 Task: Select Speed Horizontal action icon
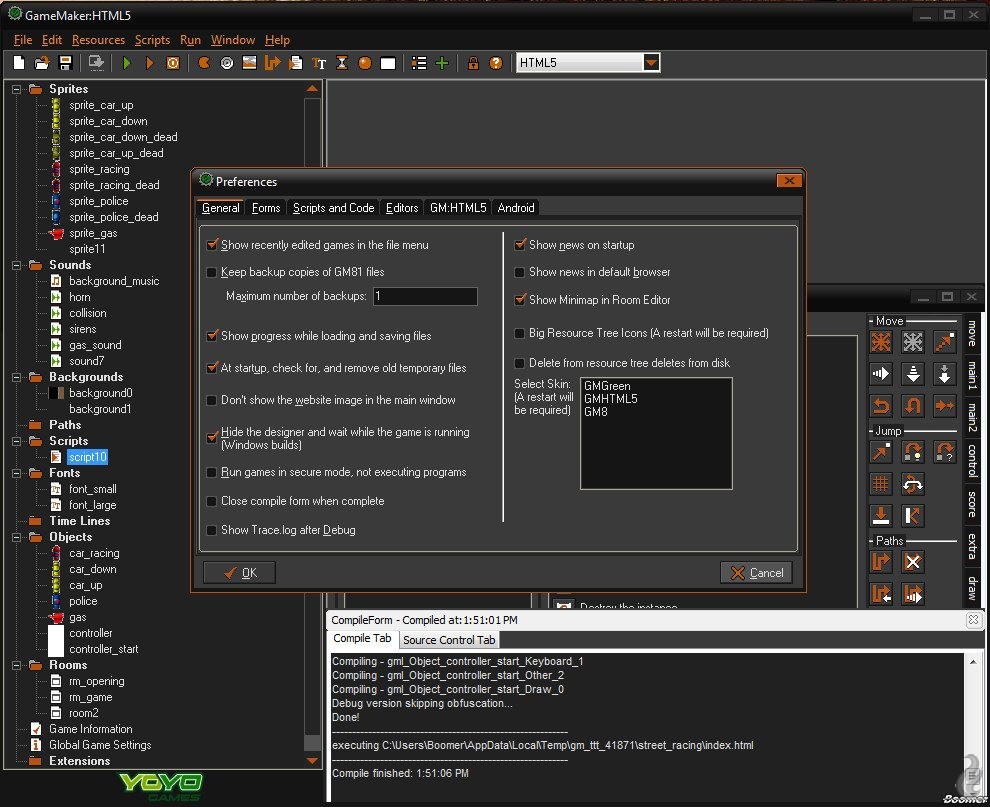[881, 374]
